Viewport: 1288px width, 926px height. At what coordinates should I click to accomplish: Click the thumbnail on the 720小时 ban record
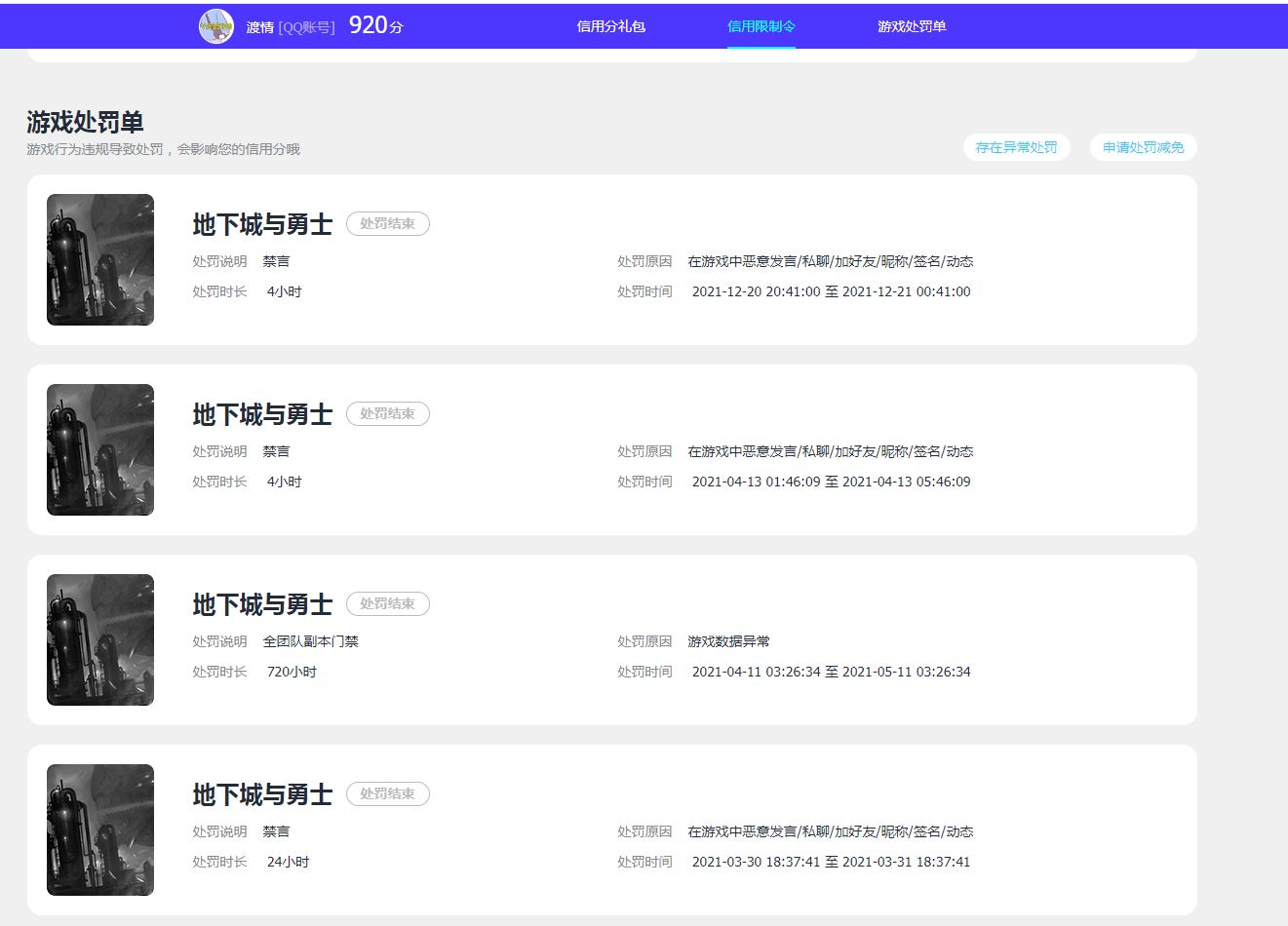coord(99,639)
